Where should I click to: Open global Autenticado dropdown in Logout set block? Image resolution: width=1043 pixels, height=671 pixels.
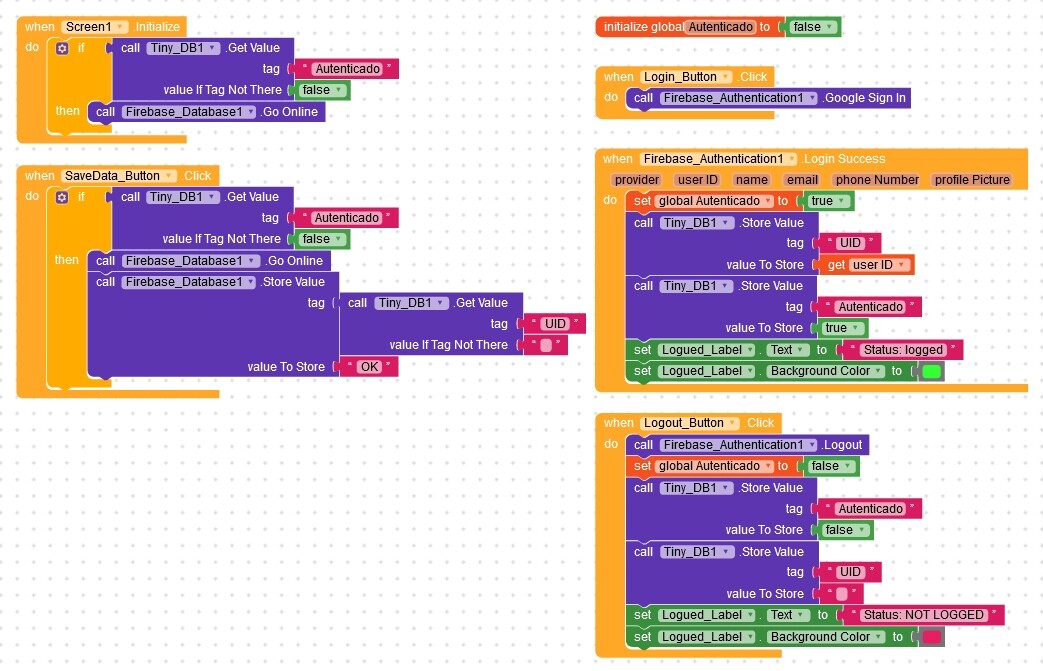[x=714, y=466]
